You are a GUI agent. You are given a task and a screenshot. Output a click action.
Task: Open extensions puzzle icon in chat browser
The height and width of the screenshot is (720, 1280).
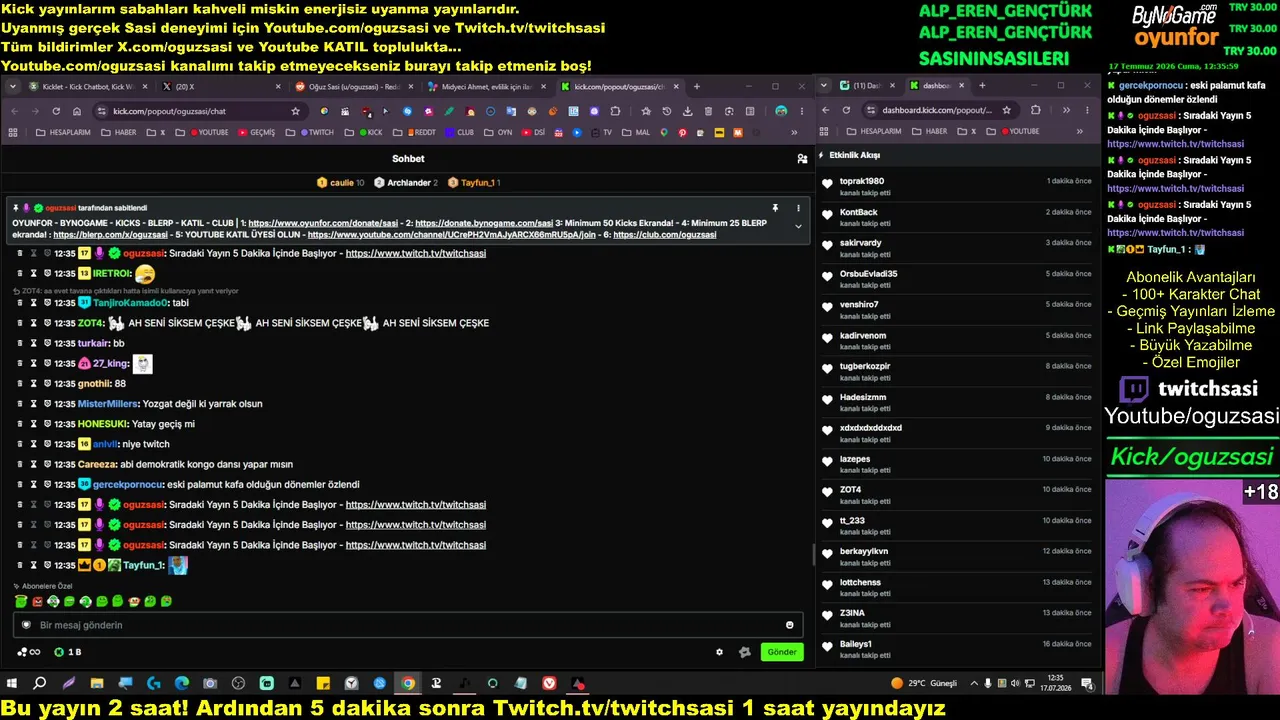(x=615, y=111)
